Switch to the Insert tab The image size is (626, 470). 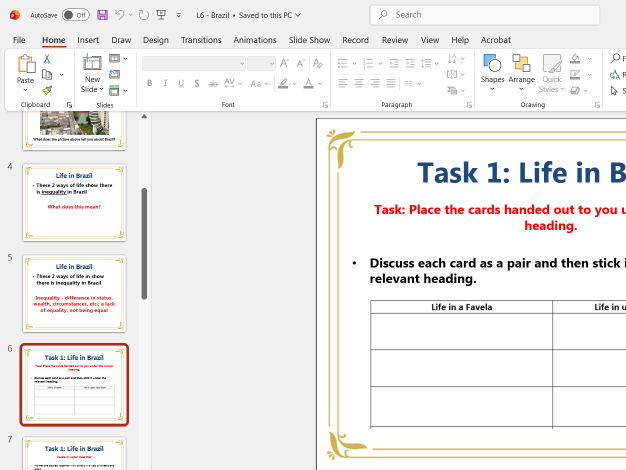pos(88,40)
